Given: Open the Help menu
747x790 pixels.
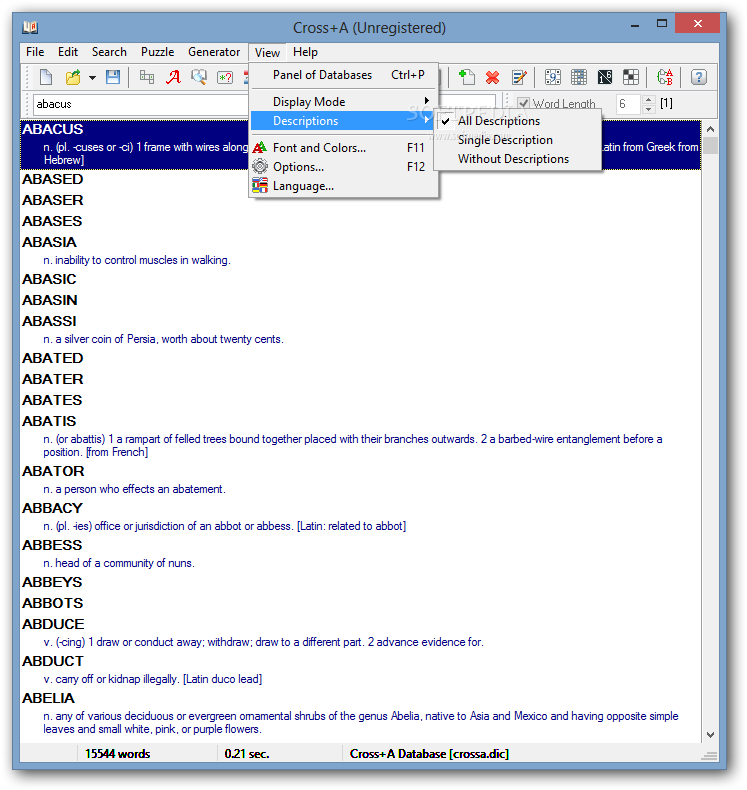Looking at the screenshot, I should [x=305, y=52].
